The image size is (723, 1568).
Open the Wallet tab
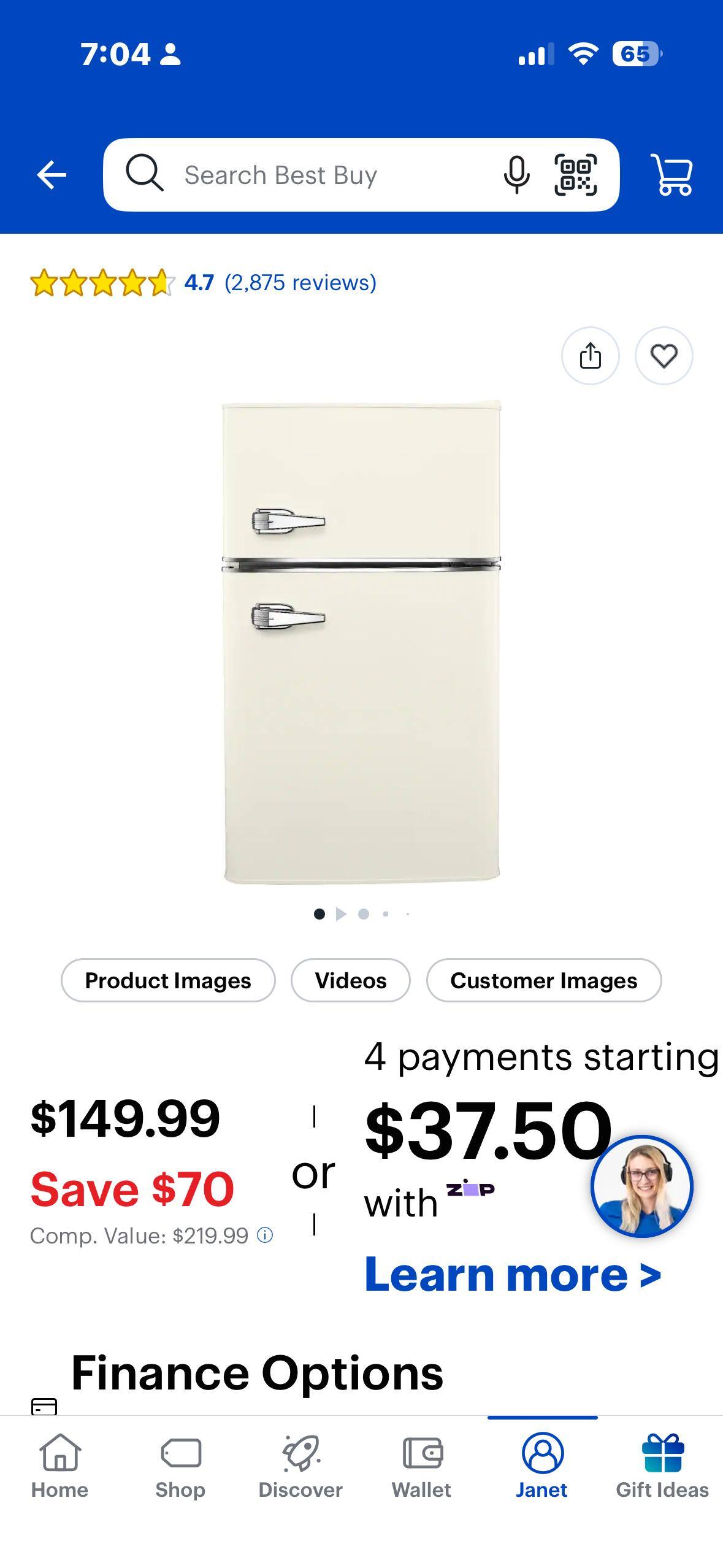(x=421, y=1467)
